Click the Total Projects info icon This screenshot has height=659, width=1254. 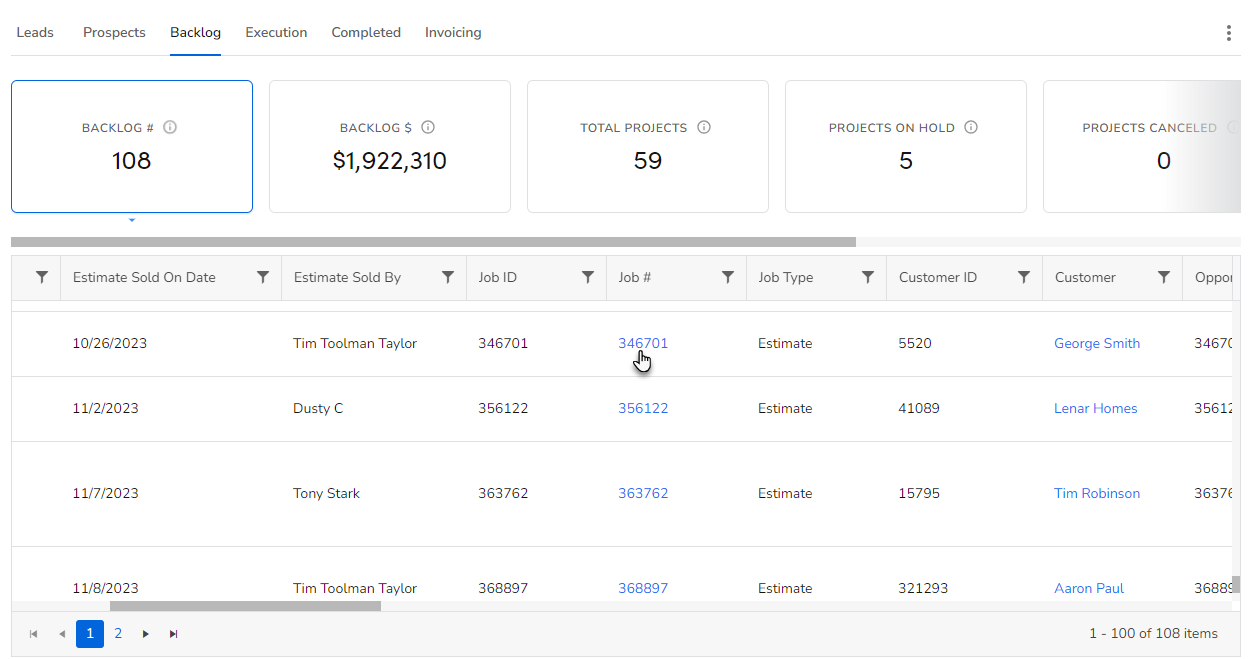point(704,127)
